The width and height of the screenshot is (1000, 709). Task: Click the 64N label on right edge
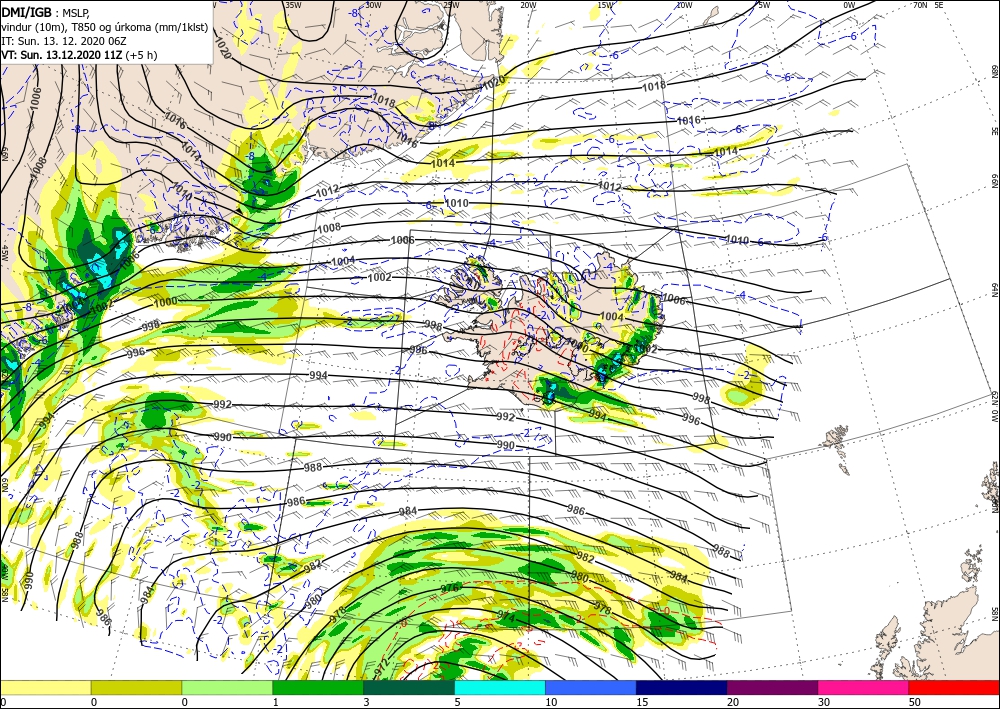click(995, 289)
